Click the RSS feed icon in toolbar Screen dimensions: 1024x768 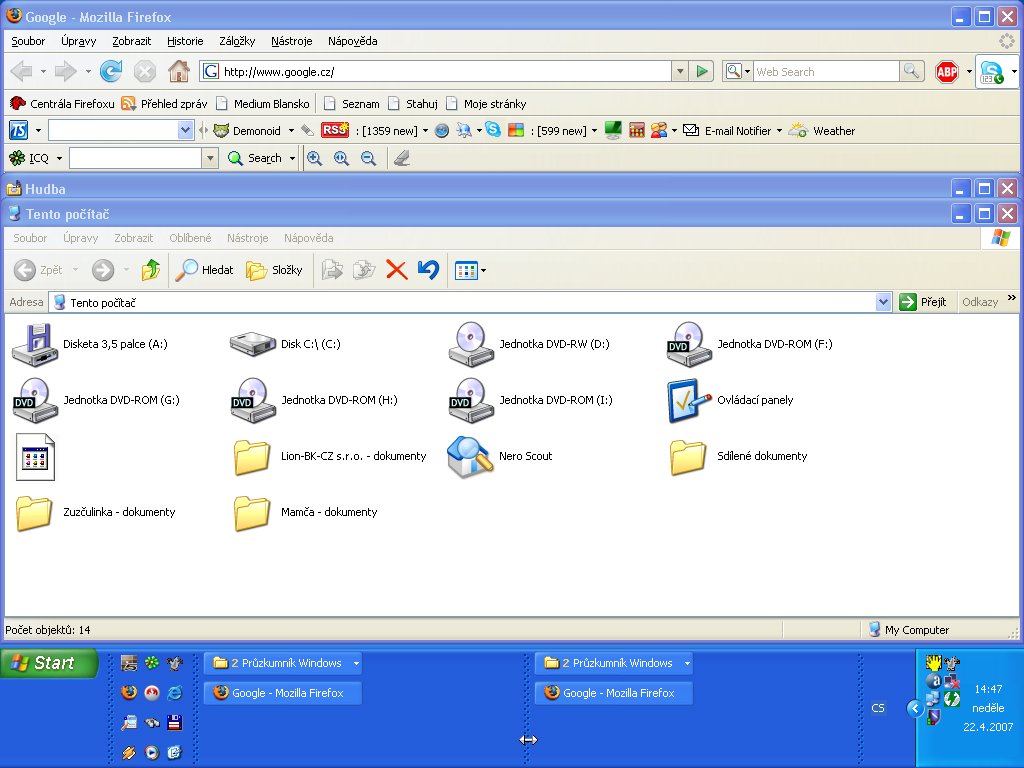click(x=334, y=130)
